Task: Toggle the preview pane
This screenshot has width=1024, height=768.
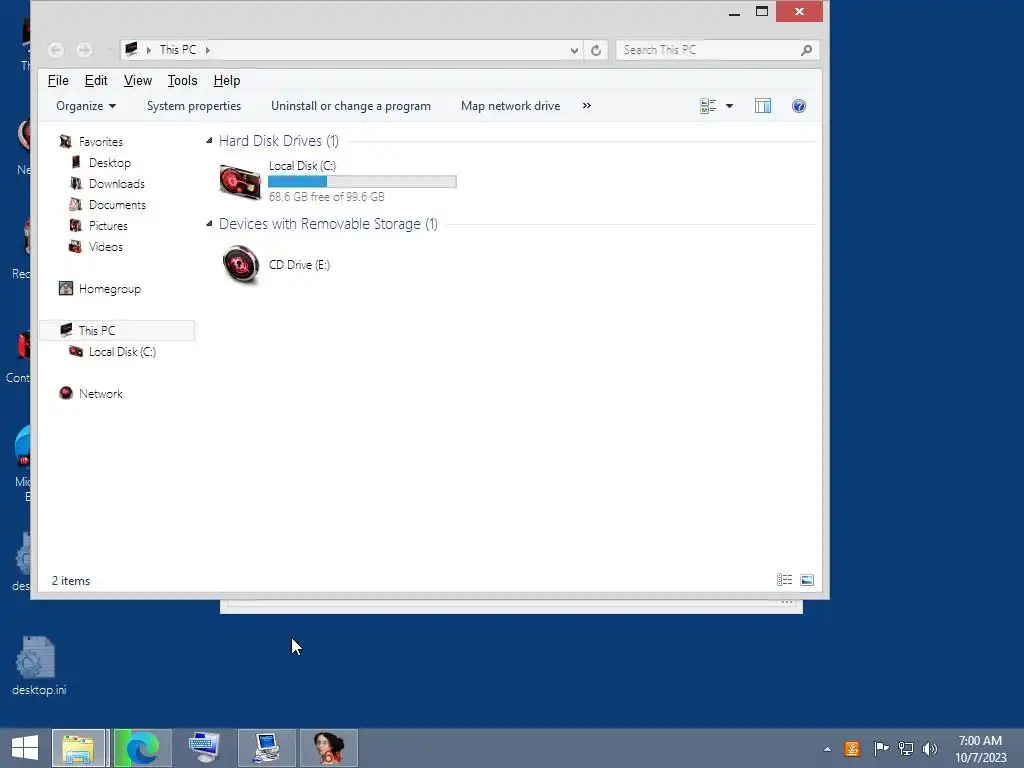Action: coord(763,106)
